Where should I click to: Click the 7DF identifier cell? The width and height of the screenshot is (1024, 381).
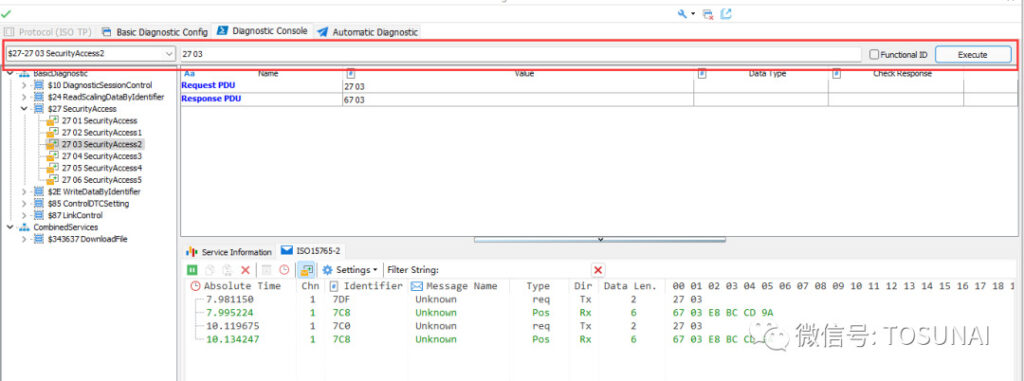pyautogui.click(x=341, y=299)
